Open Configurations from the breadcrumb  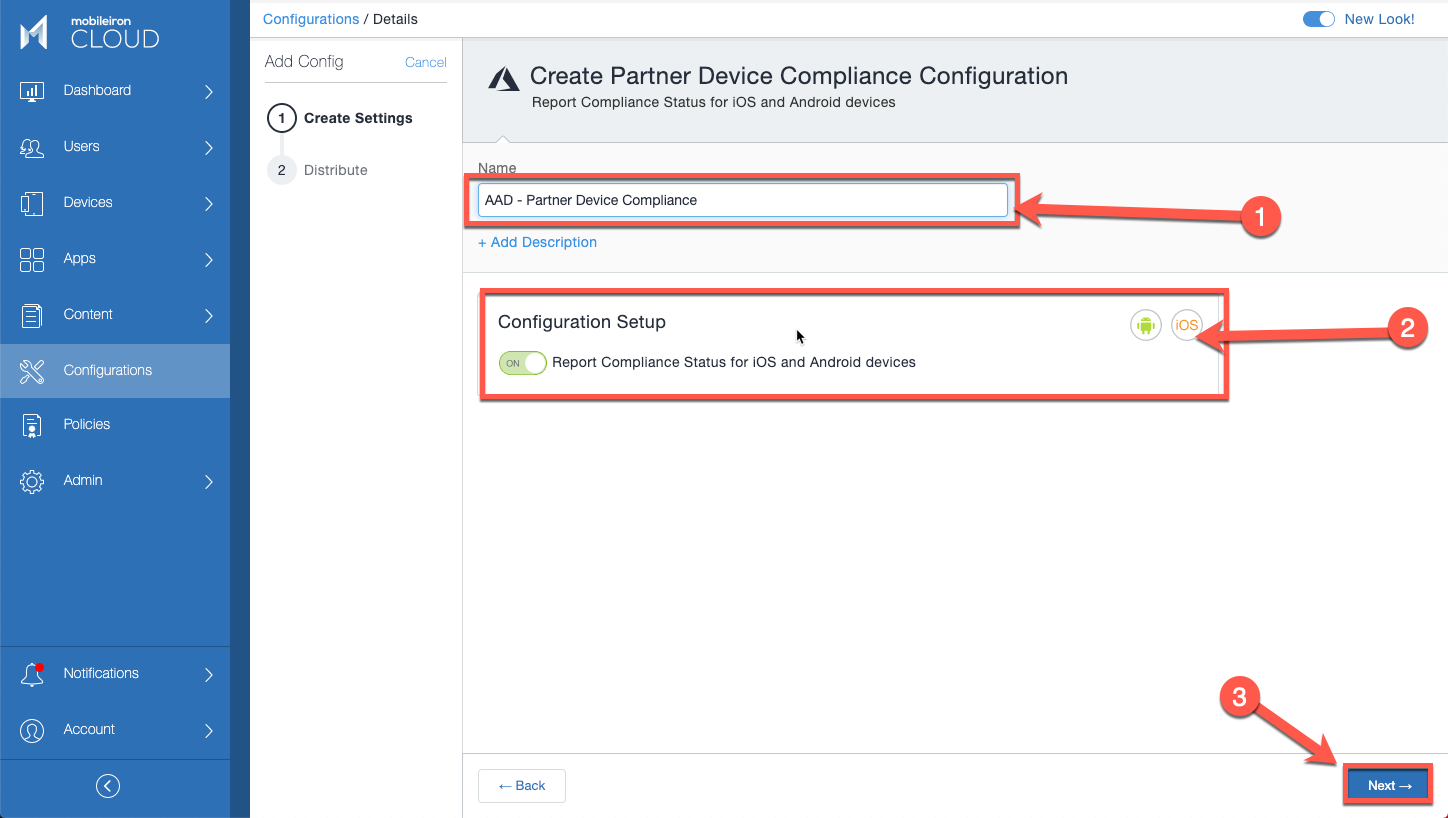pos(310,18)
